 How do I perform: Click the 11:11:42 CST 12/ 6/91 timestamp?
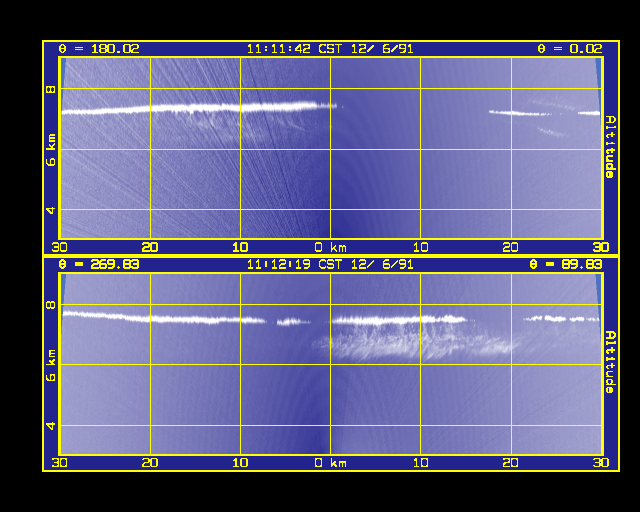tap(330, 49)
